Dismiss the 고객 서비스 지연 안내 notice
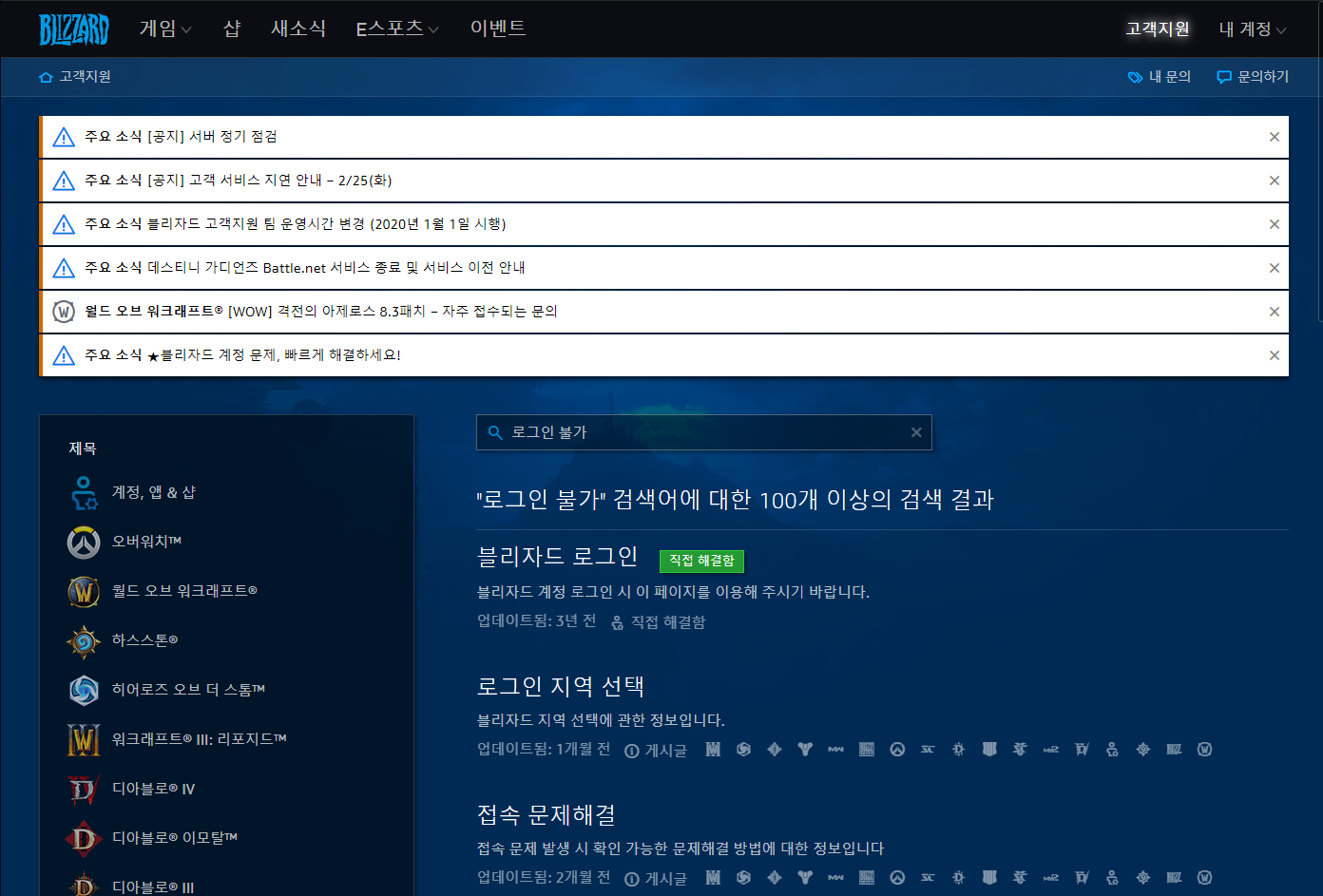The height and width of the screenshot is (896, 1323). 1275,181
